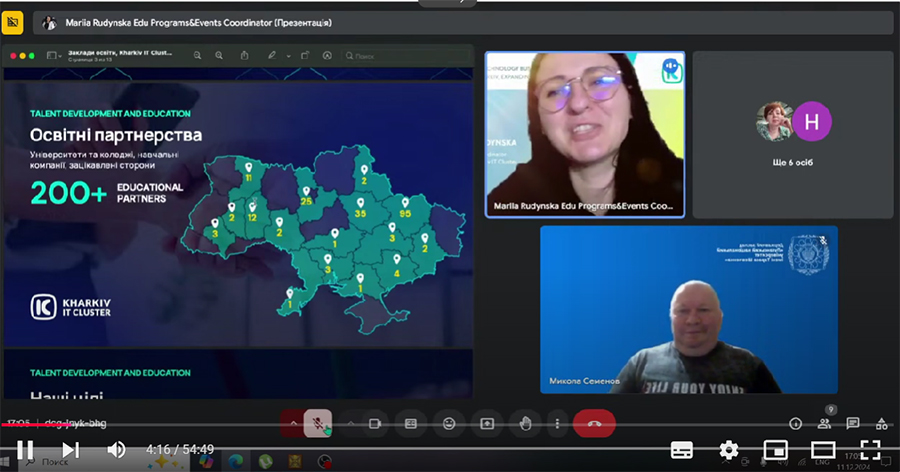The image size is (900, 472).
Task: Open meeting details info icon
Action: pos(795,424)
